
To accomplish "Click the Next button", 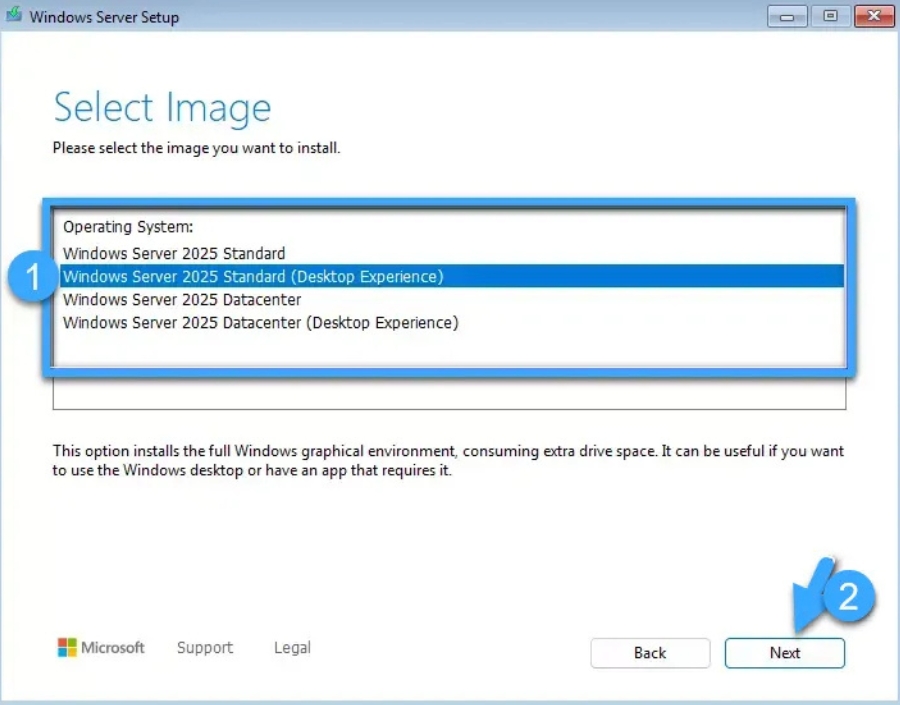I will (x=785, y=653).
